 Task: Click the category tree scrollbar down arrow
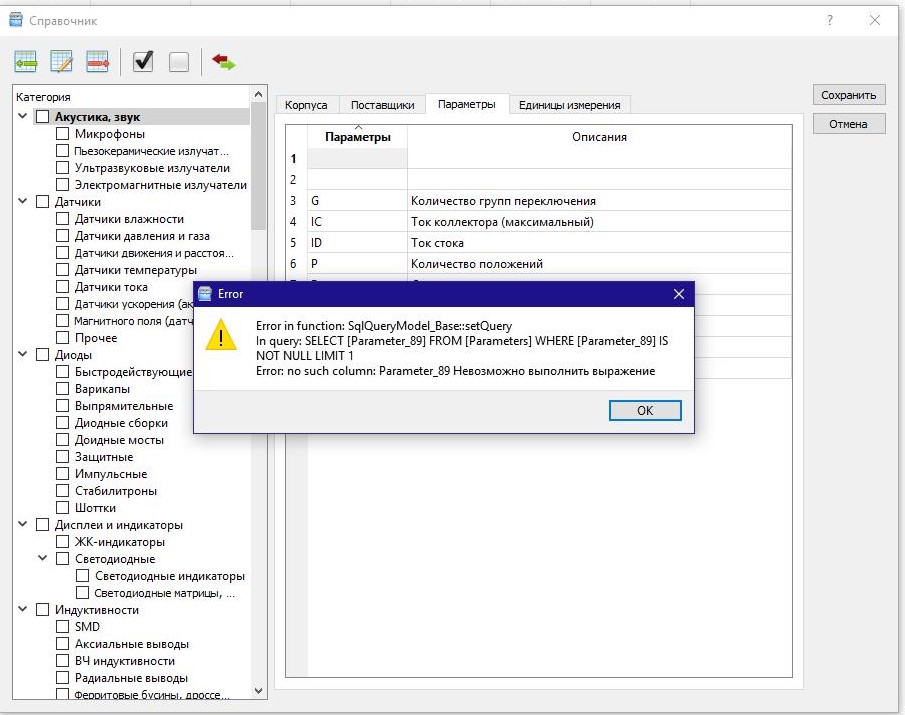(260, 690)
